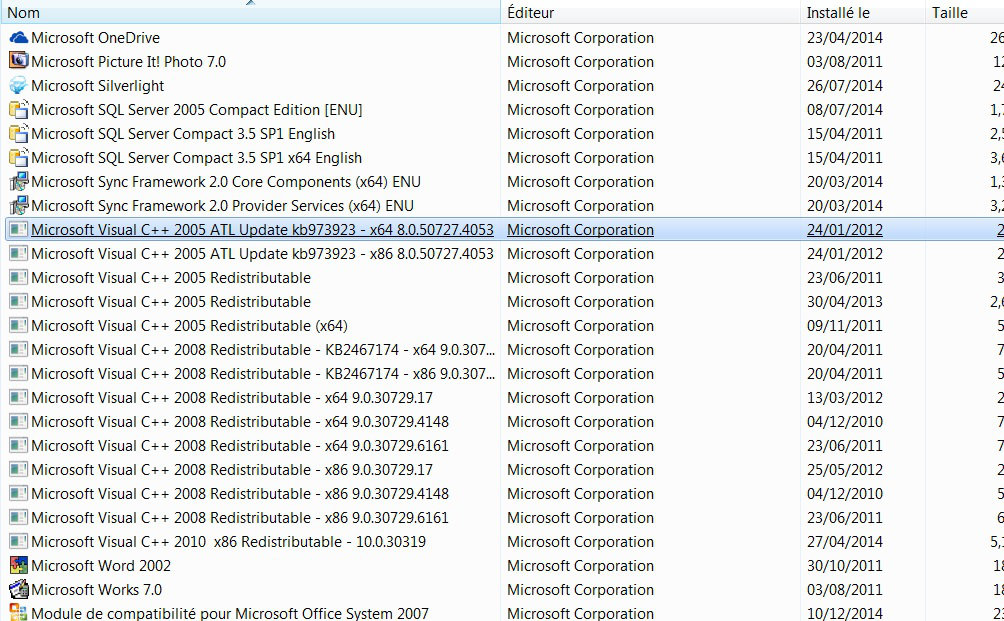Click highlighted date 24/01/2012 in ATL x64 row
Screen dimensions: 1004x621
pyautogui.click(x=845, y=230)
